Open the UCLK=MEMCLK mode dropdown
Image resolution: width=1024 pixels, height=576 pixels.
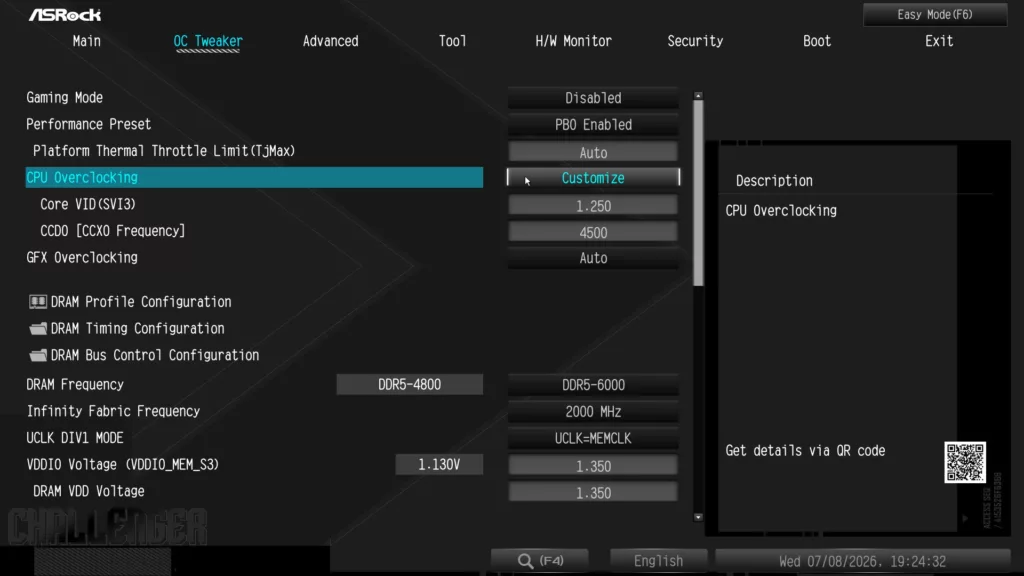point(593,438)
